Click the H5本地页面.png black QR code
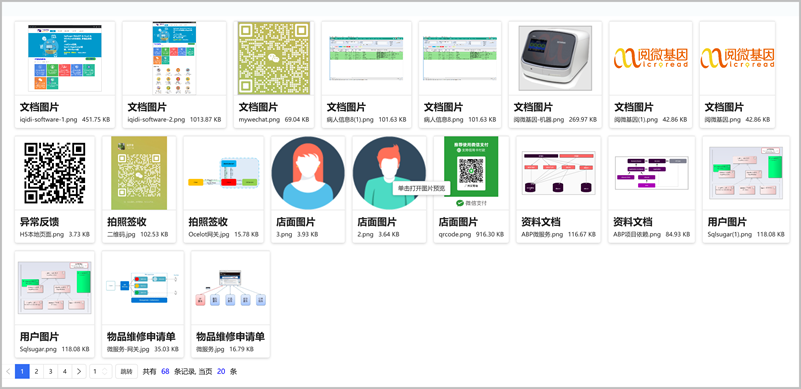Viewport: 801px width, 389px height. 55,173
